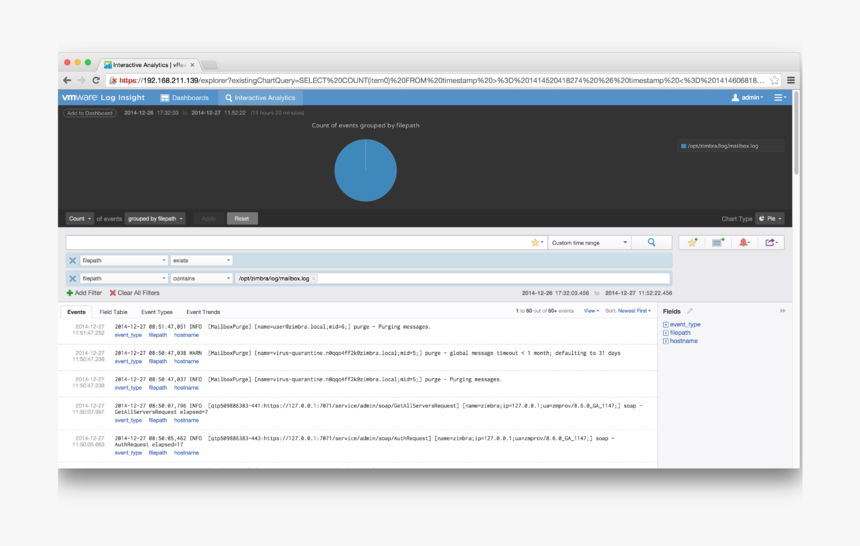Go forward in browser history

(x=81, y=80)
